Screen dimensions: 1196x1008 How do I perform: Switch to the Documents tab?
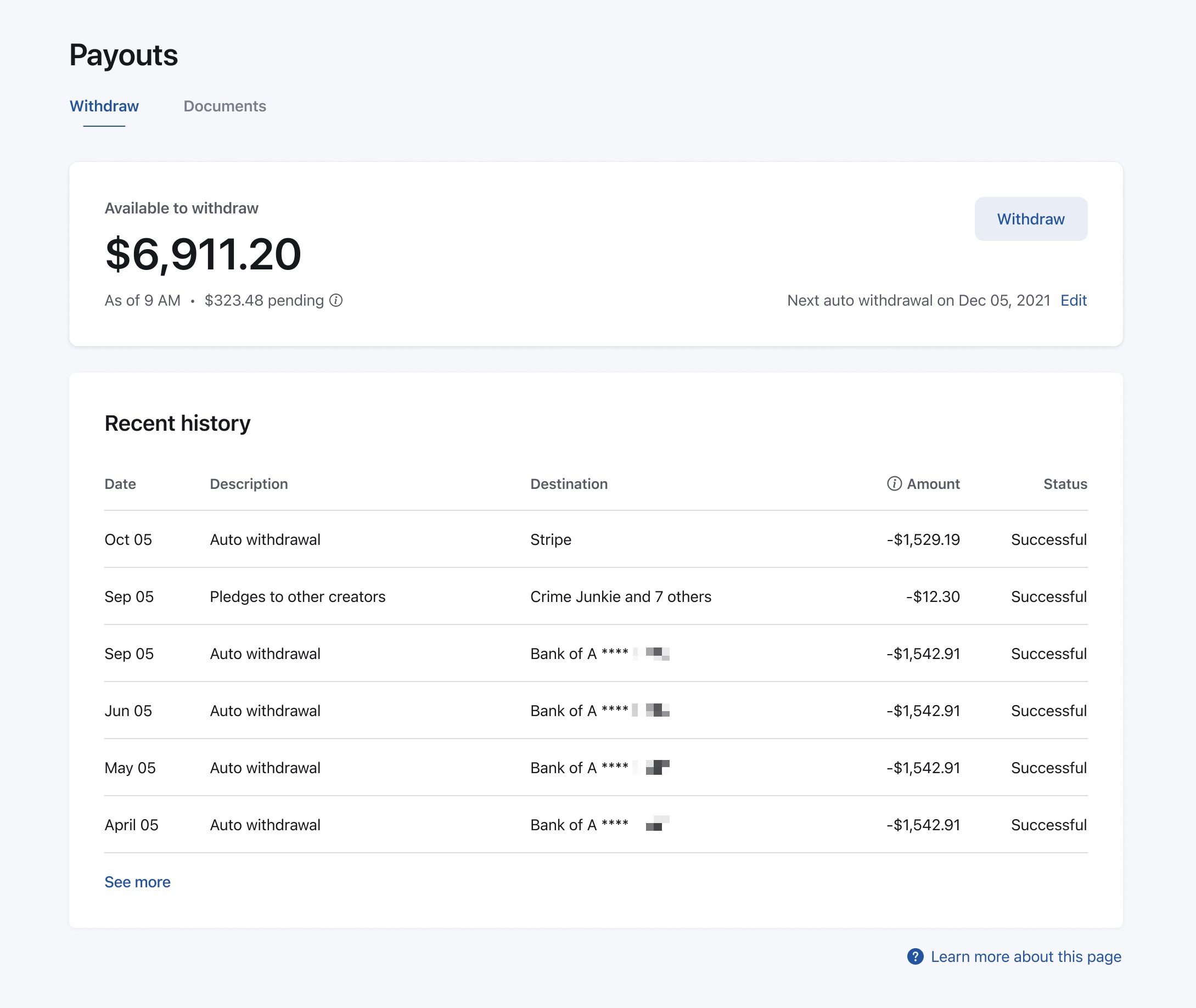click(x=224, y=106)
